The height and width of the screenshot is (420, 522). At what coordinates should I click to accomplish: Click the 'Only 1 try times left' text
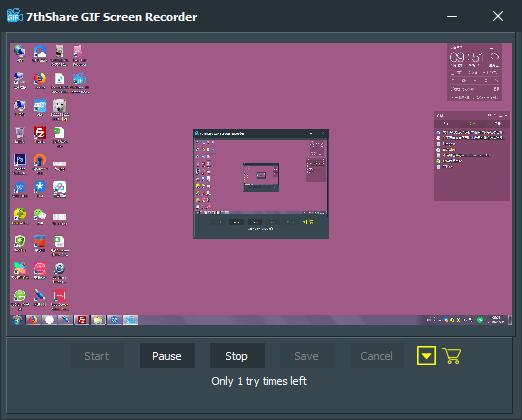(x=259, y=381)
